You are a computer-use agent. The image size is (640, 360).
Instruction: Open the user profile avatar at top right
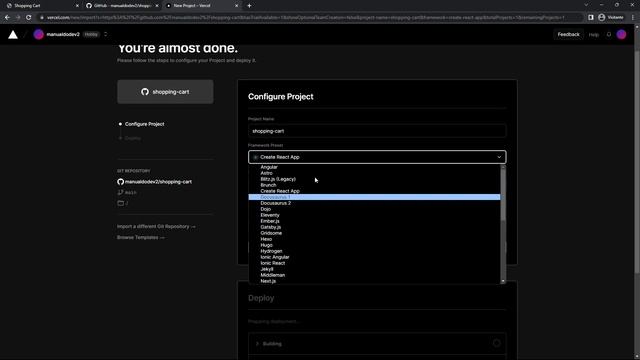pyautogui.click(x=621, y=35)
